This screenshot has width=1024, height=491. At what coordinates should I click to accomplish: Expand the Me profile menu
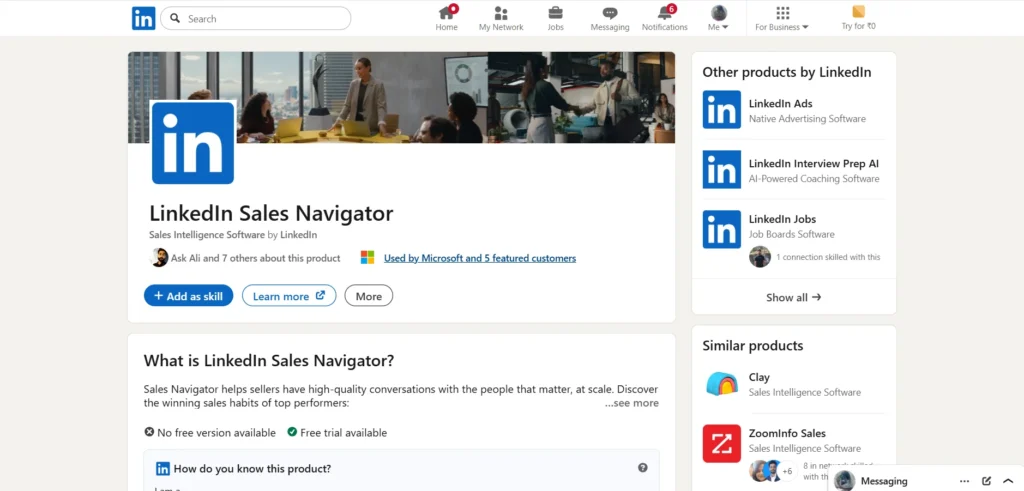click(x=718, y=18)
